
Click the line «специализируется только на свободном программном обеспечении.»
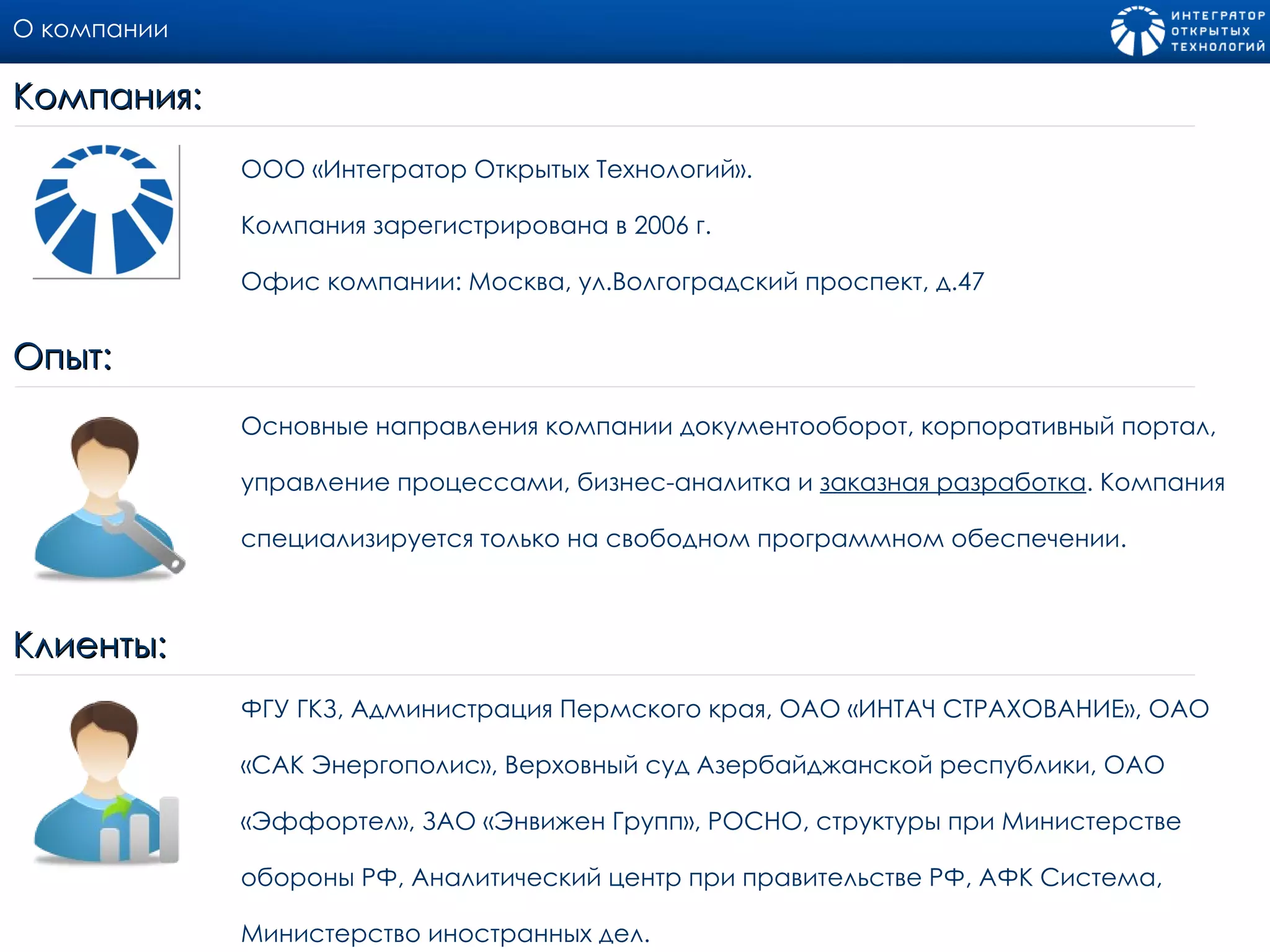click(x=683, y=539)
